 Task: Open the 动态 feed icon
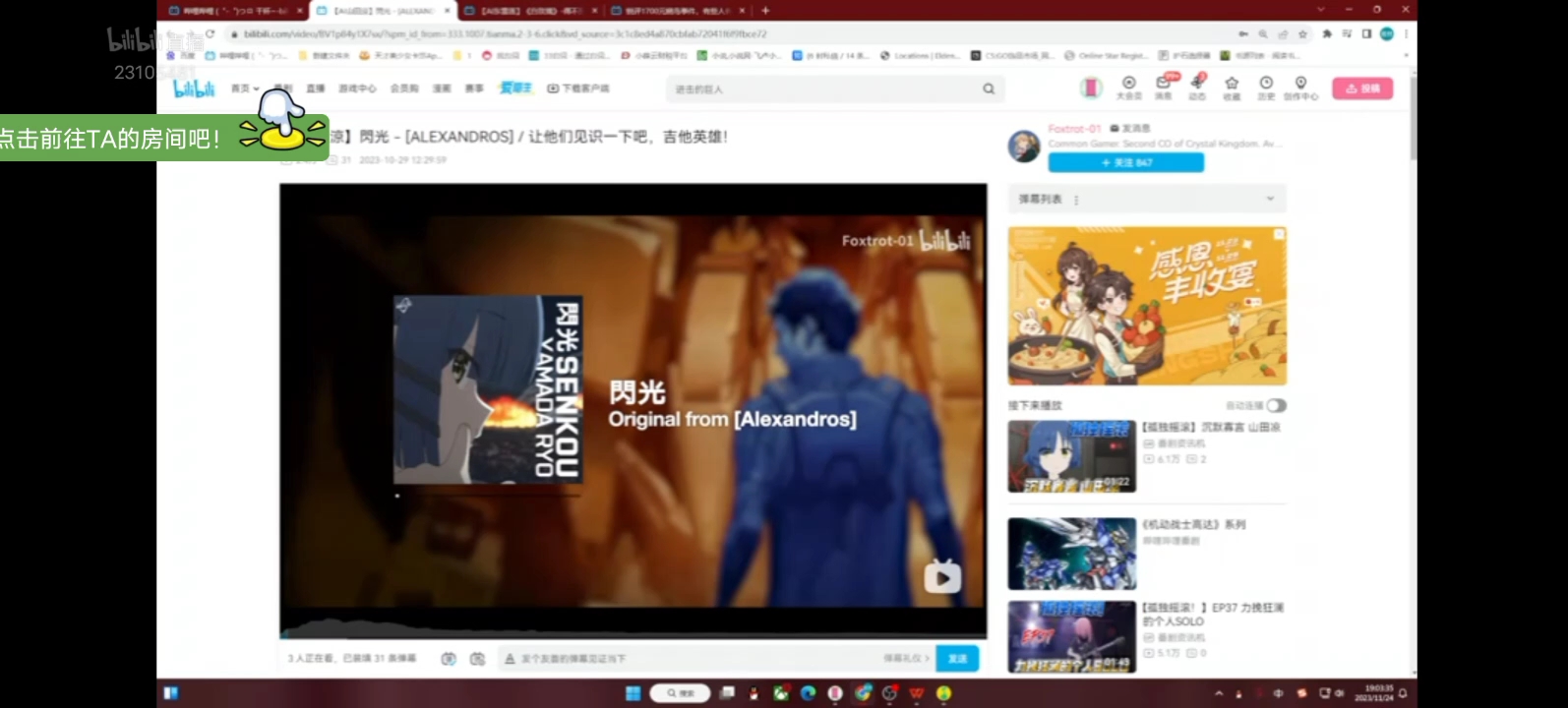[1197, 88]
